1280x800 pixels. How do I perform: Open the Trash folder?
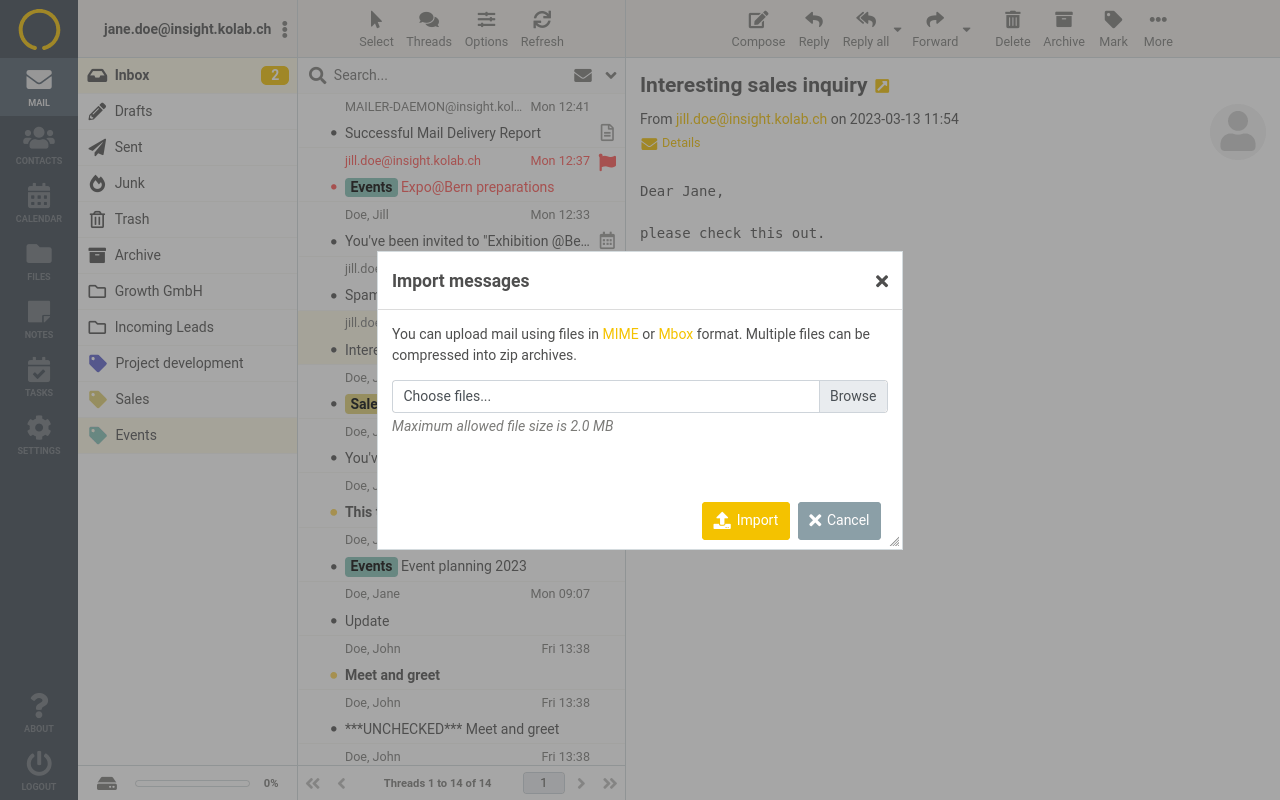[x=188, y=219]
